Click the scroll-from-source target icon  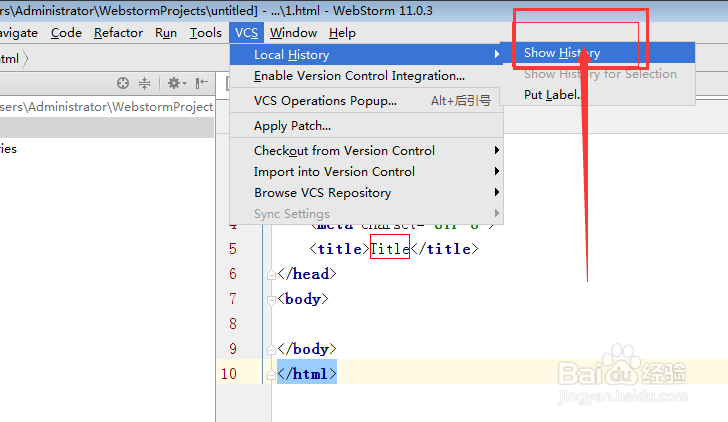[123, 83]
